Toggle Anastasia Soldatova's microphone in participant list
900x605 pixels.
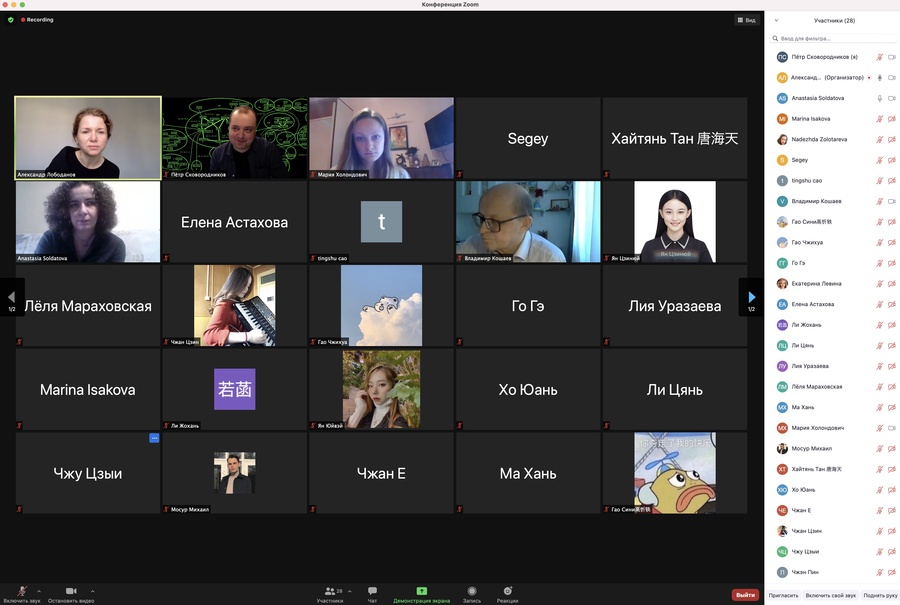880,98
